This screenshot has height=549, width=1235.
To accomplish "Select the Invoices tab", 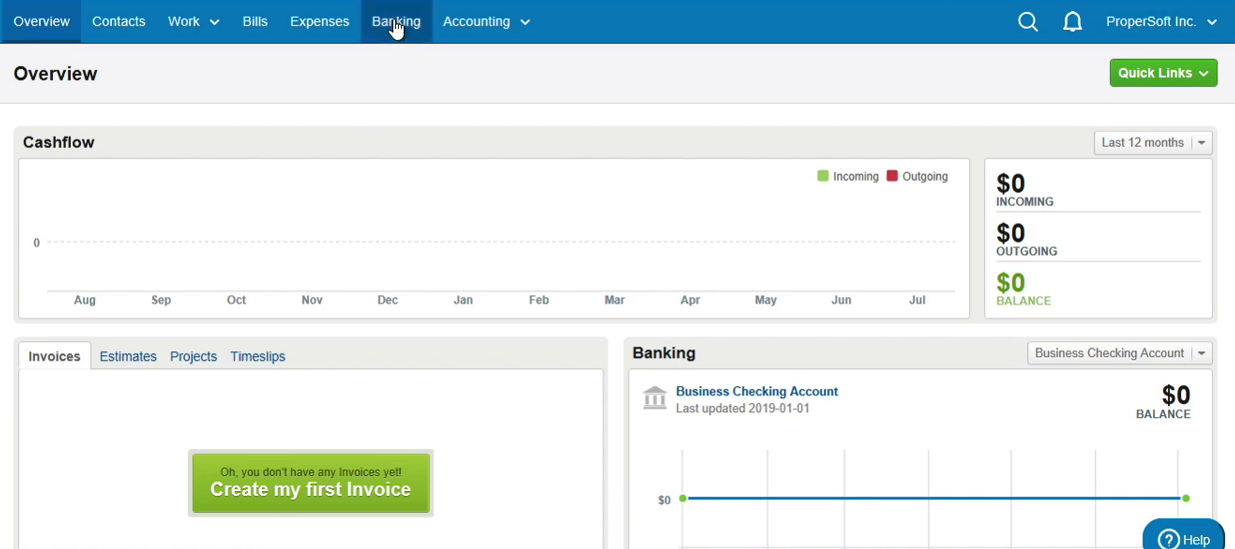I will pyautogui.click(x=54, y=356).
